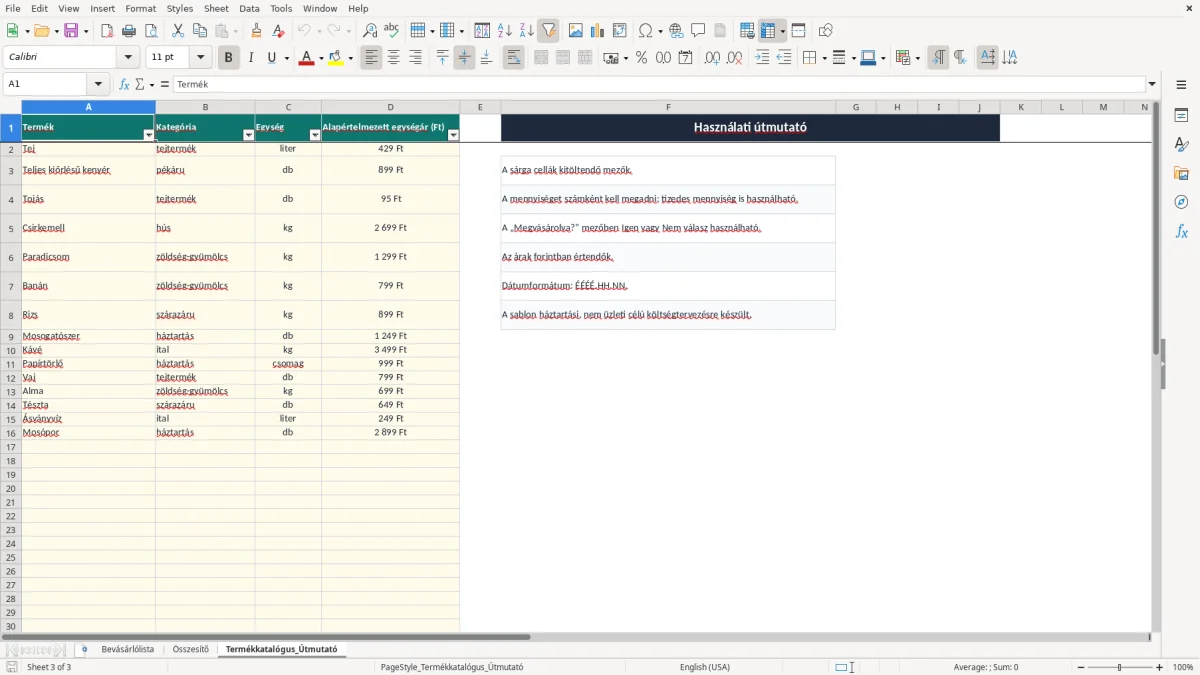The height and width of the screenshot is (675, 1200).
Task: Open the Kategória column filter dropdown
Action: click(249, 134)
